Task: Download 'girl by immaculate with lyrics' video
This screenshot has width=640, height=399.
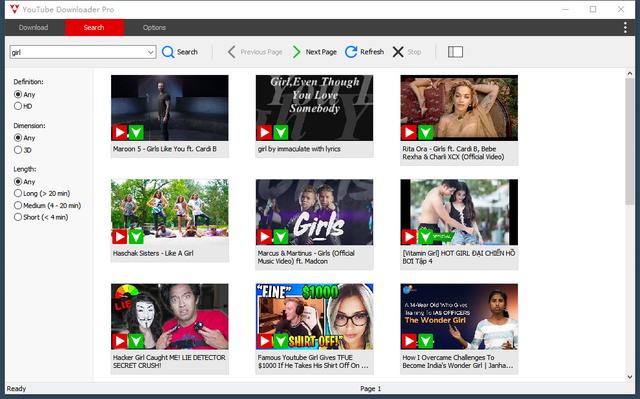Action: pos(280,132)
